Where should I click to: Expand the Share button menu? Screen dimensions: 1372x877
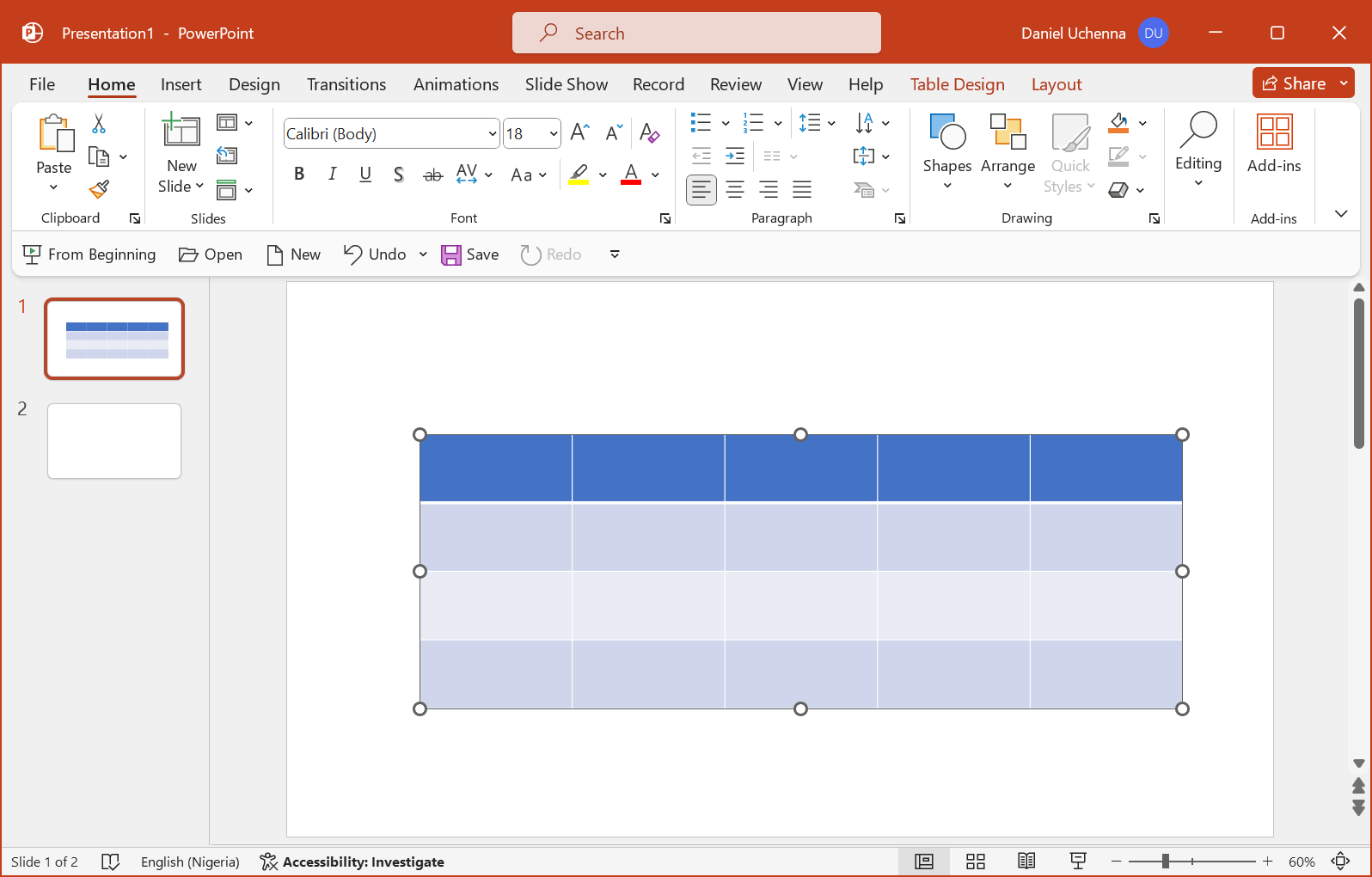[1344, 83]
